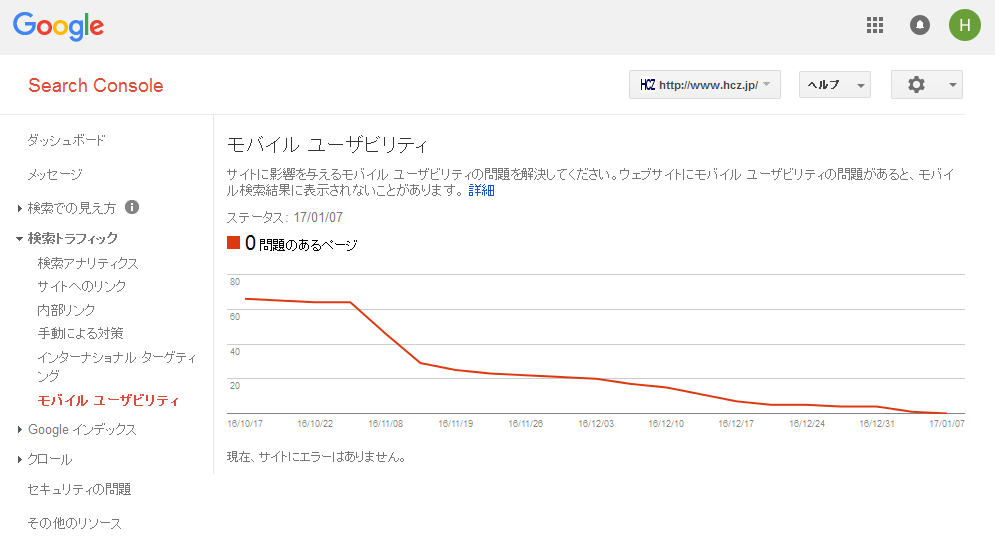Open the ヘルプ dropdown menu

pos(834,84)
